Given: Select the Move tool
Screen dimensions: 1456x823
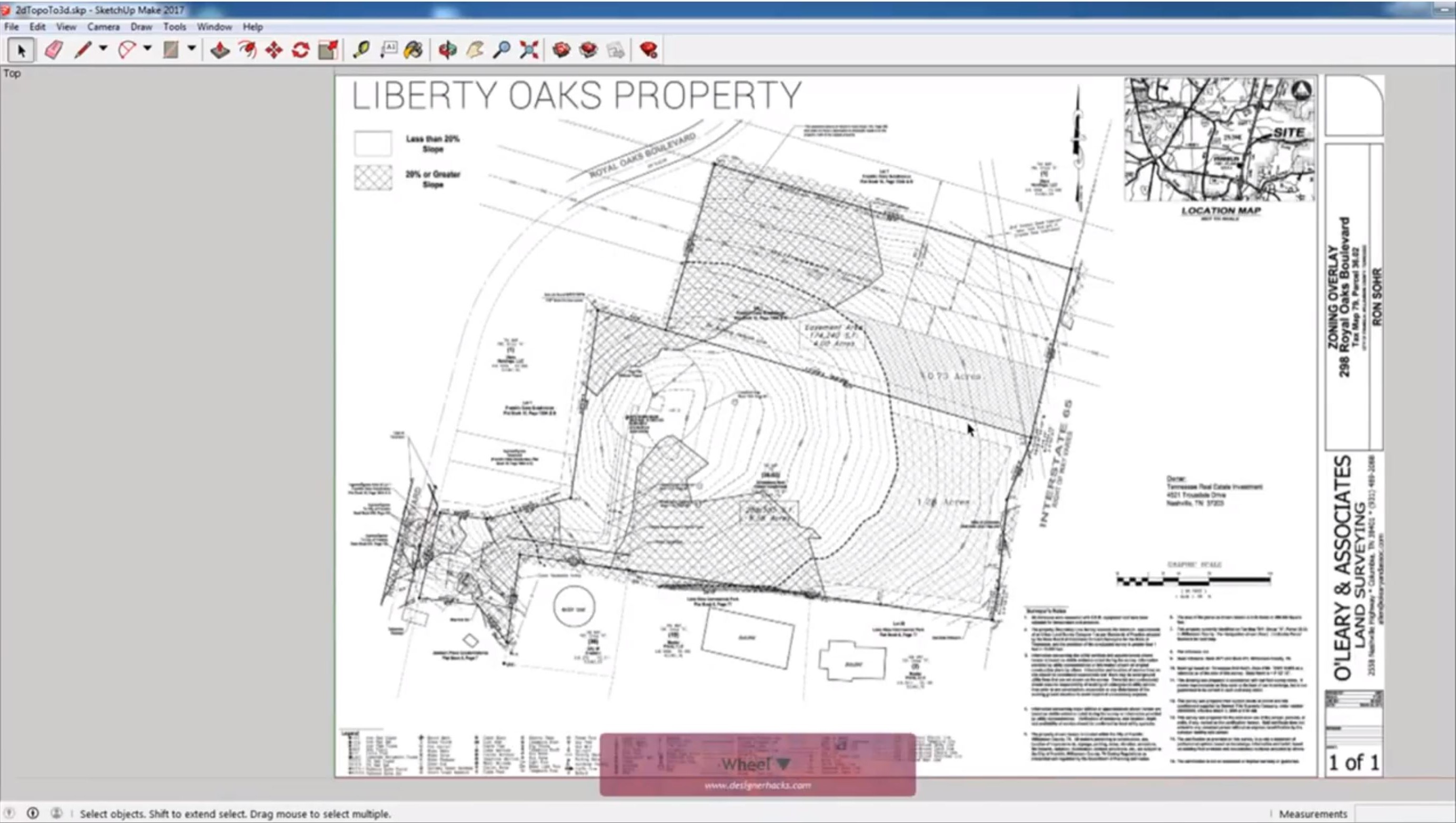Looking at the screenshot, I should (x=274, y=51).
